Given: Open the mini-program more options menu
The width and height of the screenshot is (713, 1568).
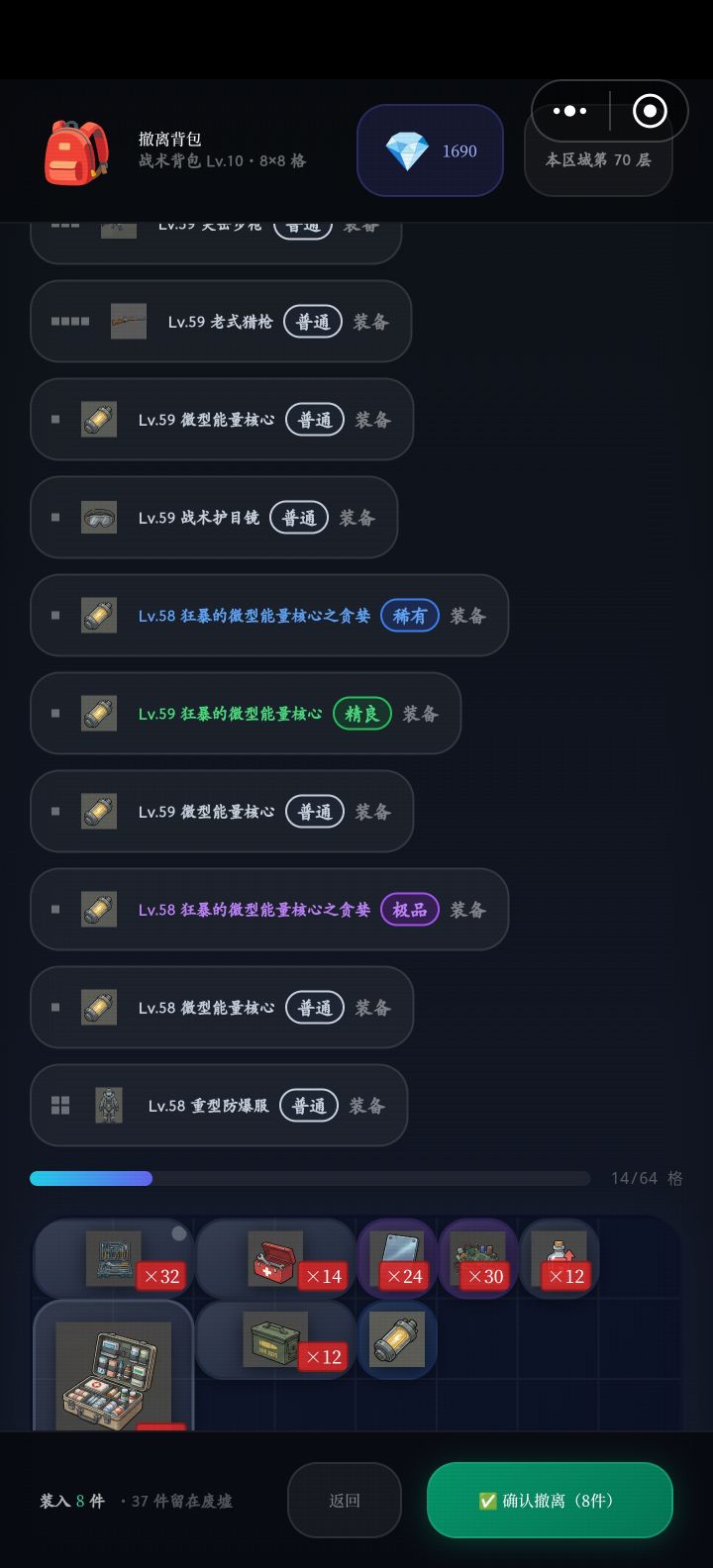Looking at the screenshot, I should [569, 111].
